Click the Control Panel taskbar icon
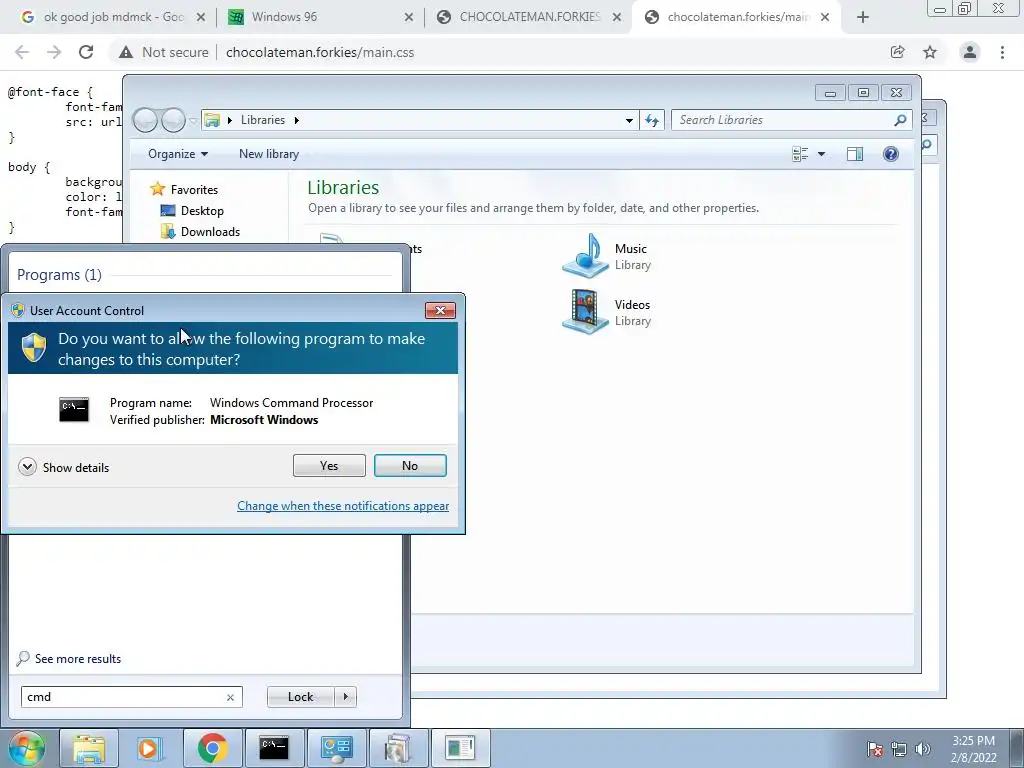Image resolution: width=1024 pixels, height=768 pixels. pyautogui.click(x=336, y=748)
